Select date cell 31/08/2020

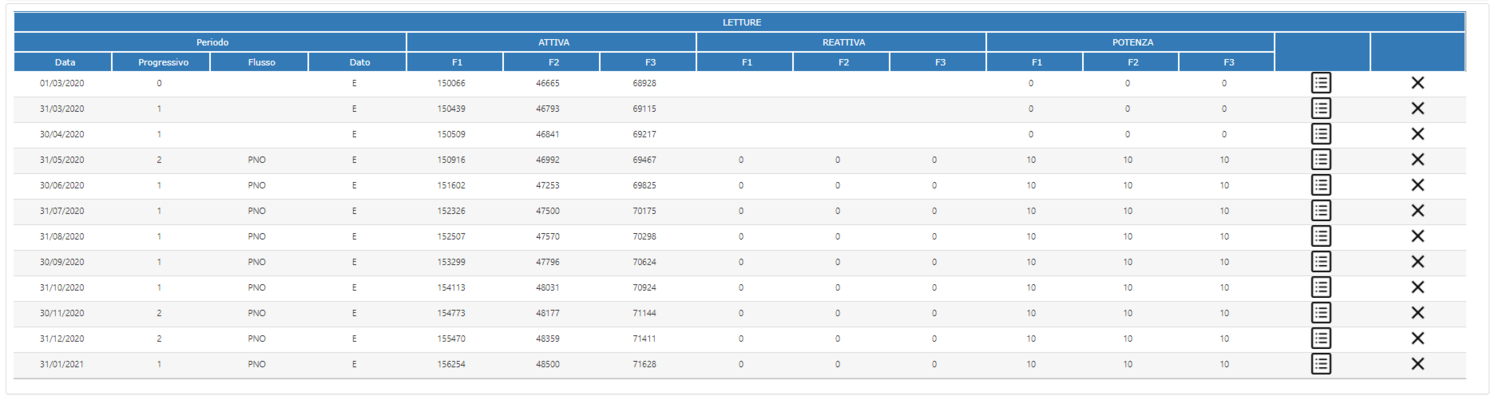pyautogui.click(x=62, y=236)
